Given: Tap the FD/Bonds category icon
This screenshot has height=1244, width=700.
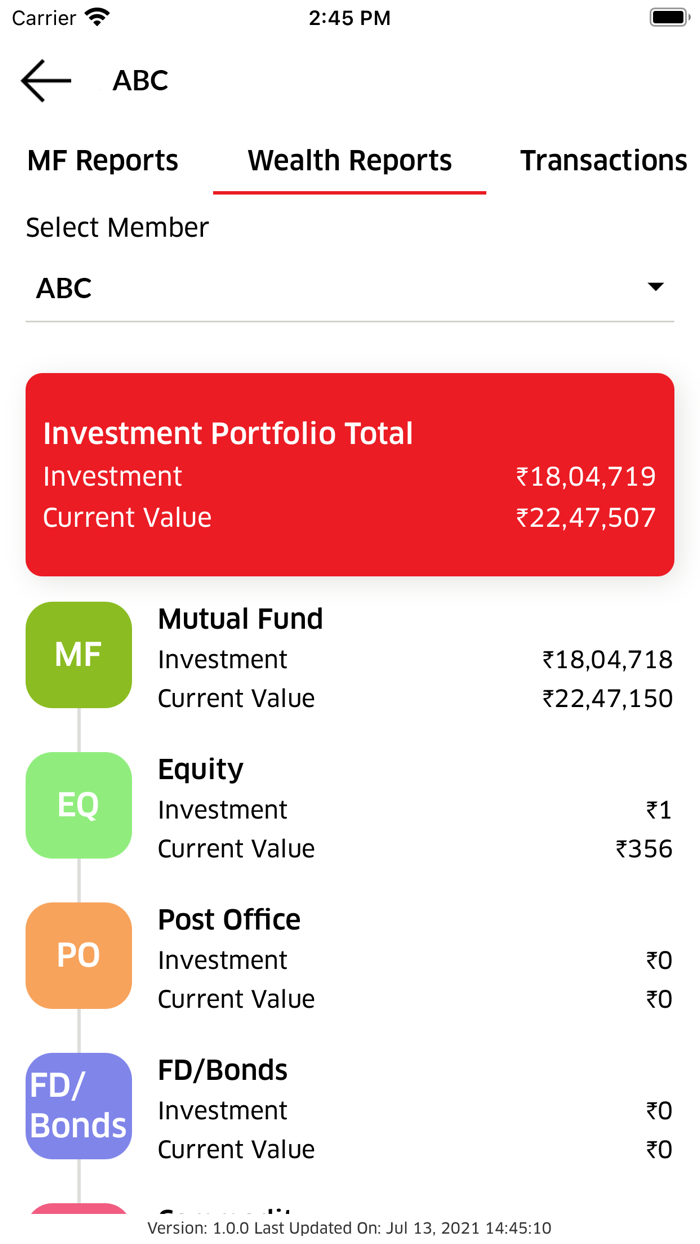Looking at the screenshot, I should point(78,1106).
